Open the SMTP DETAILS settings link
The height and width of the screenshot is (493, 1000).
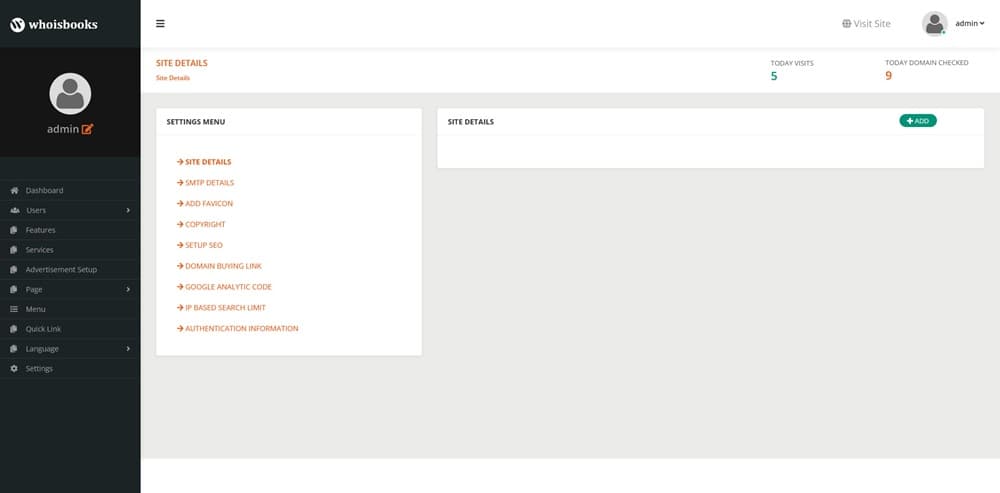point(209,183)
